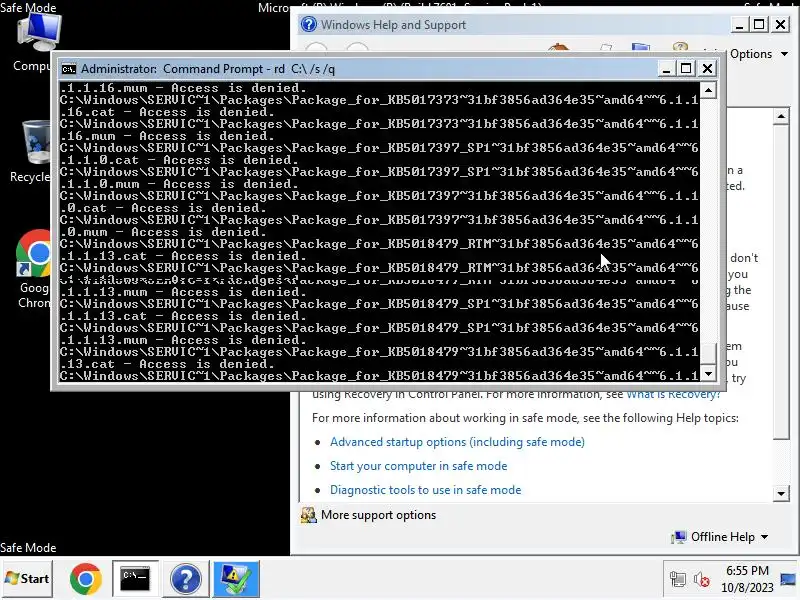This screenshot has width=800, height=600.
Task: Open Windows Help and Support taskbar button
Action: (186, 579)
